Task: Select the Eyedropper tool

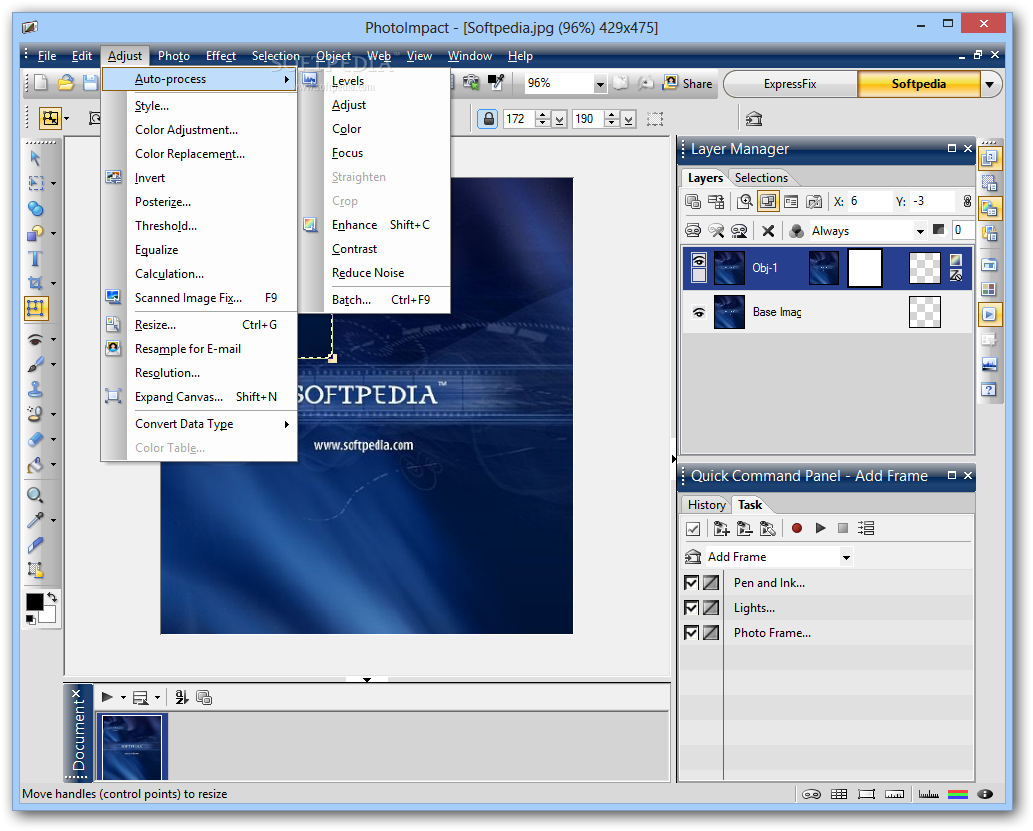Action: tap(35, 521)
